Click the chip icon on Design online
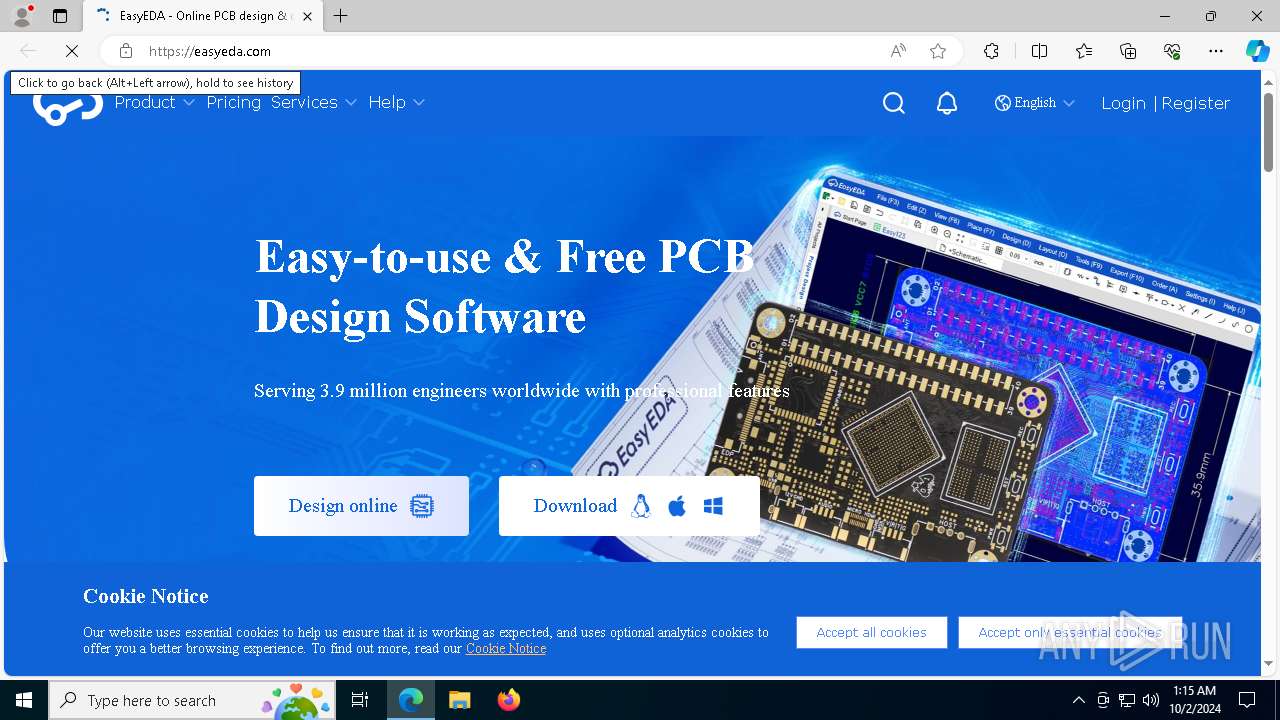1280x720 pixels. click(x=422, y=506)
